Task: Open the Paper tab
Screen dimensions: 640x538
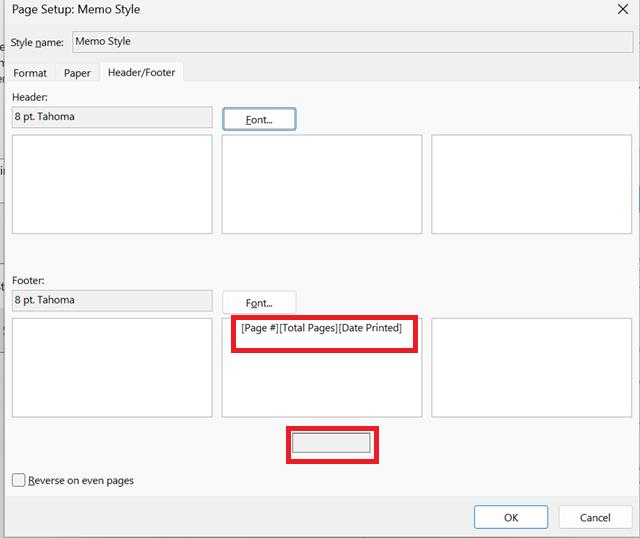Action: 77,73
